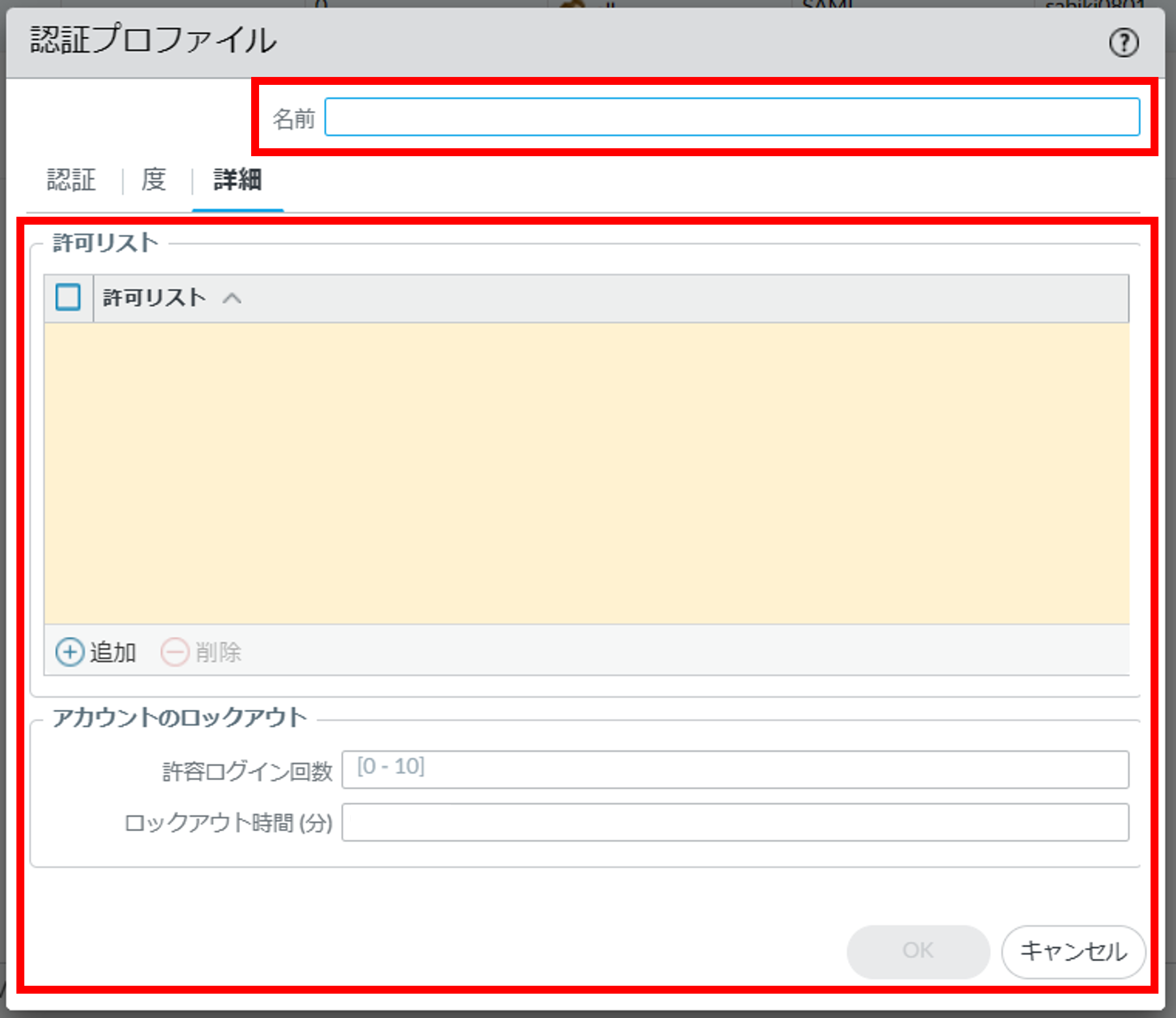The height and width of the screenshot is (1018, 1176).
Task: Switch to the 認証 tab
Action: coord(71,180)
